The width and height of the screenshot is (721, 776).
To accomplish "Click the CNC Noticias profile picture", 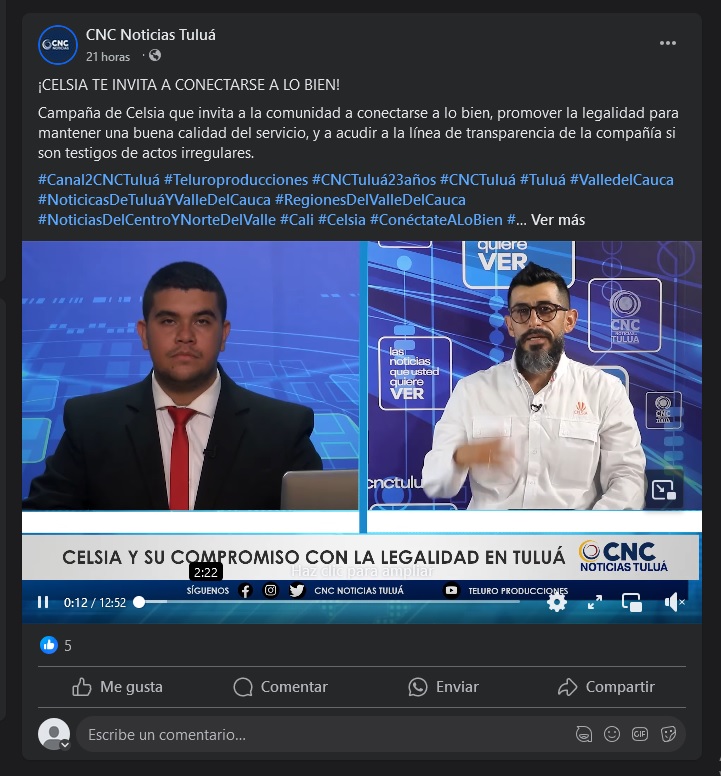I will click(58, 45).
